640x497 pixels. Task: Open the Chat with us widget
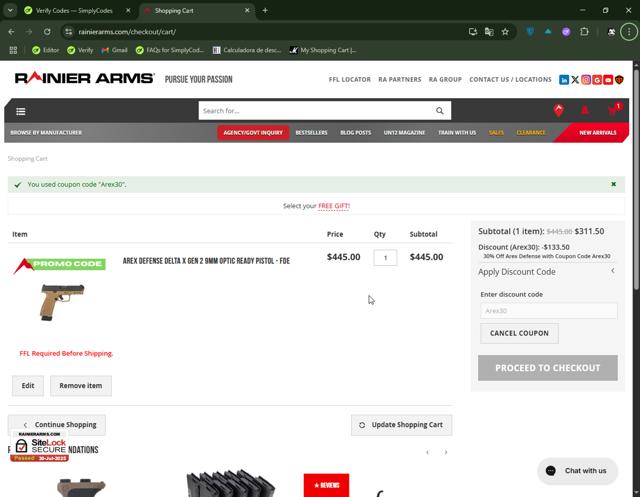(577, 471)
